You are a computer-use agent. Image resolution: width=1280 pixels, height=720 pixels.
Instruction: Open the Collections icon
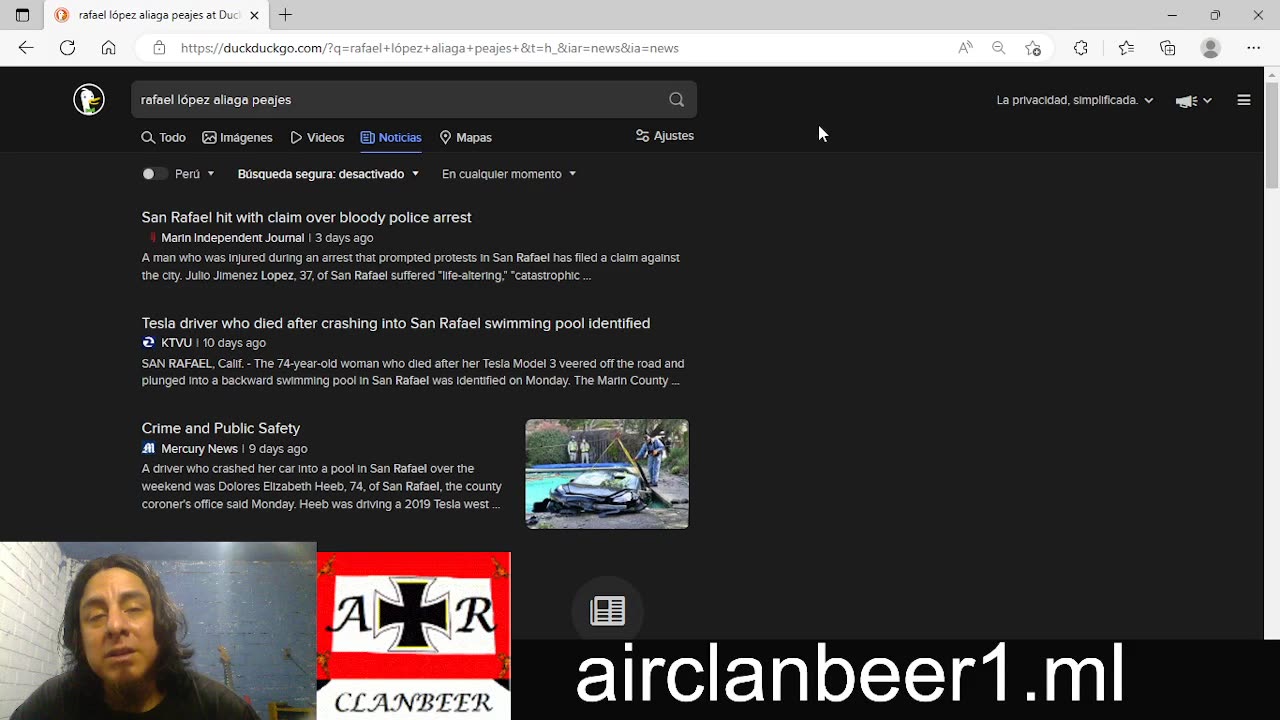tap(1168, 48)
